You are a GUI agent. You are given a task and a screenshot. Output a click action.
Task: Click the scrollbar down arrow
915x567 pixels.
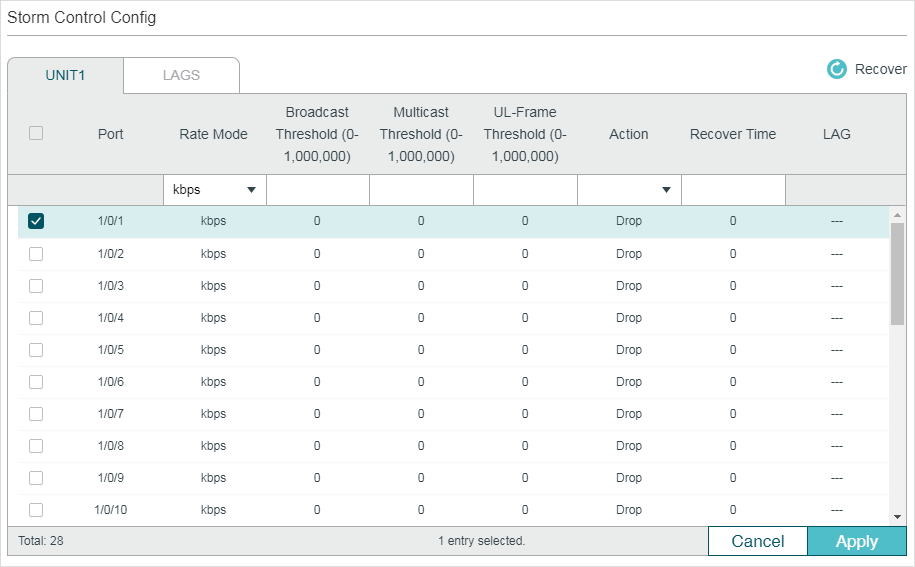click(x=897, y=517)
